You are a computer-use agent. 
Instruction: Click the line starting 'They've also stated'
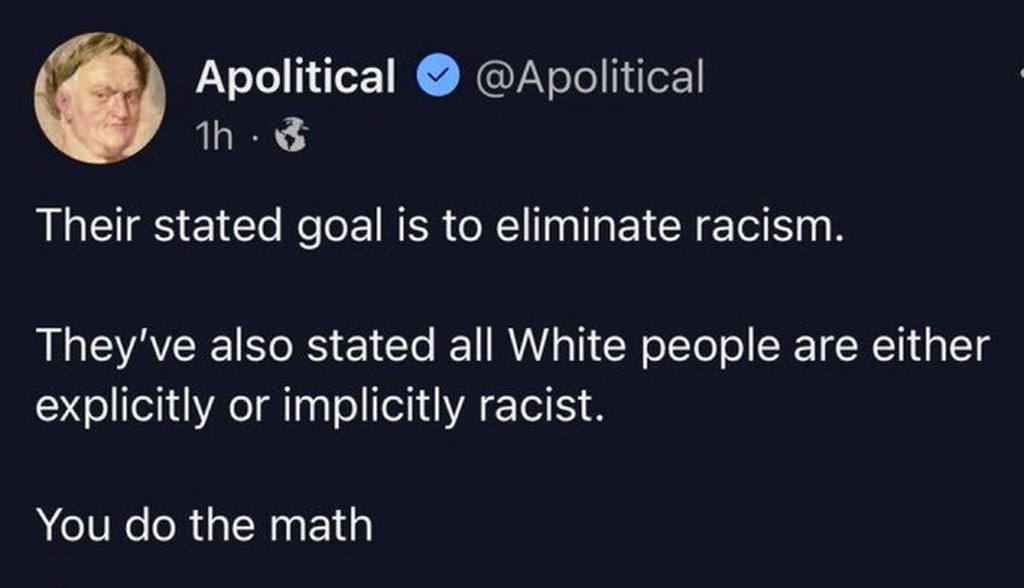(512, 350)
